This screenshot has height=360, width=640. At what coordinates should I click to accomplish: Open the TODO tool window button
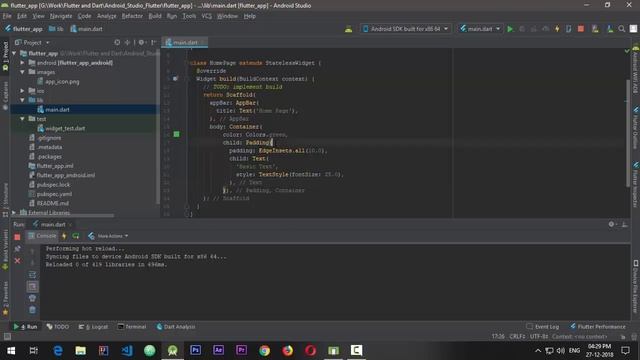tap(58, 327)
